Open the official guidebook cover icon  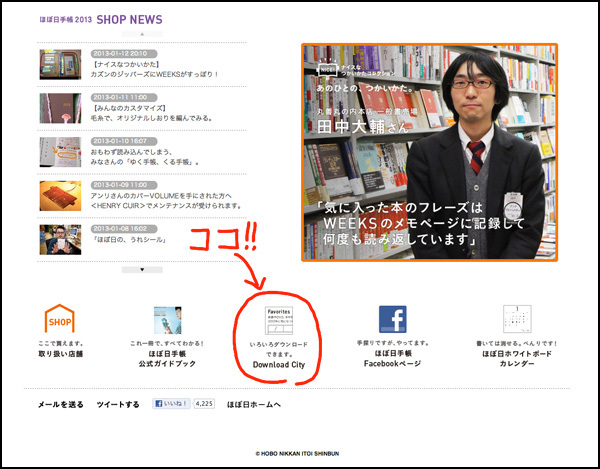click(167, 321)
